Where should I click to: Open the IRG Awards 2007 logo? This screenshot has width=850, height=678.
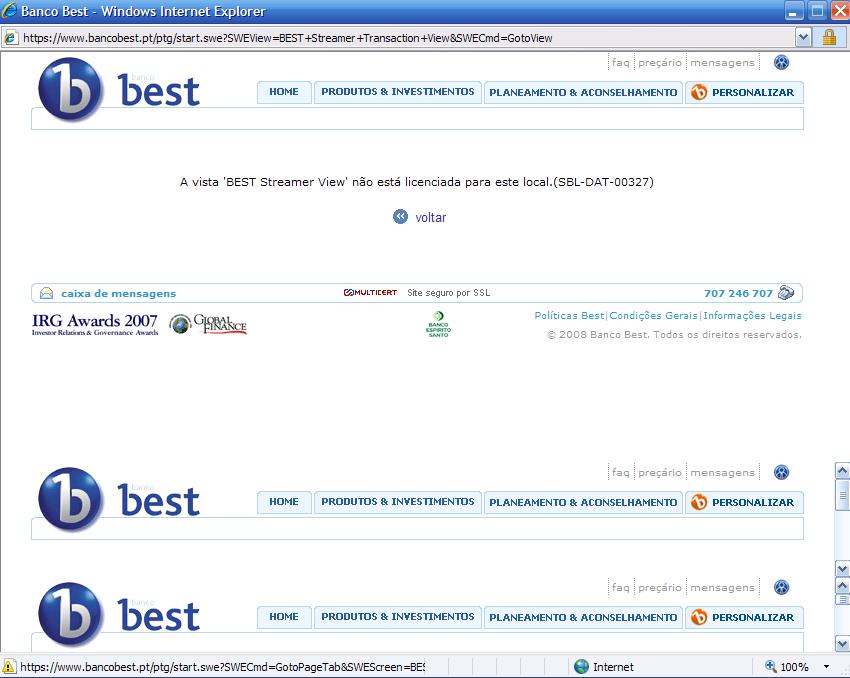click(x=95, y=324)
